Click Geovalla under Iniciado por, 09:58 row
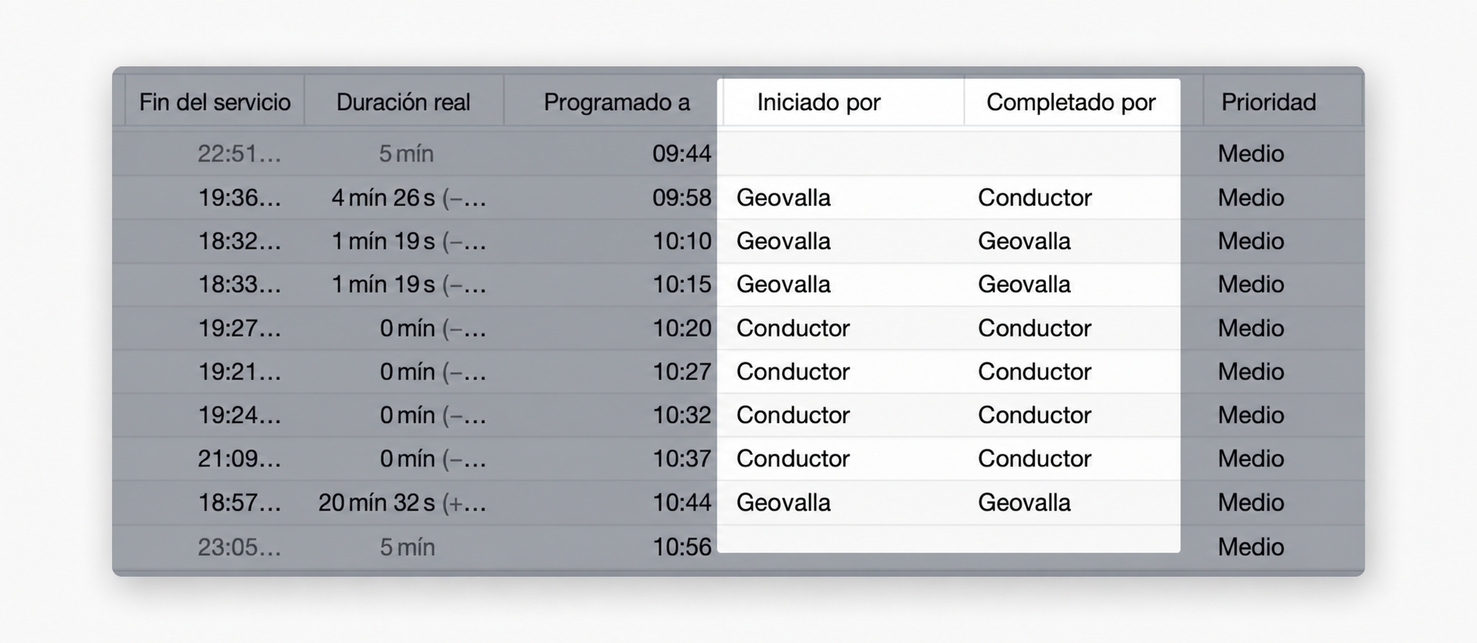This screenshot has height=643, width=1477. coord(783,198)
